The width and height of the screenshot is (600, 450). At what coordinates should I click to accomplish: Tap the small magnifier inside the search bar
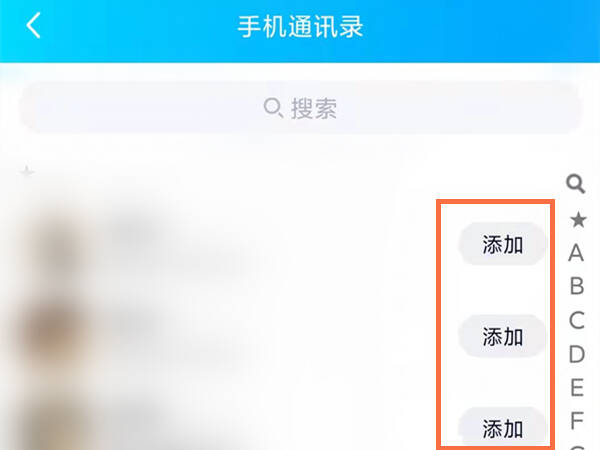coord(273,108)
